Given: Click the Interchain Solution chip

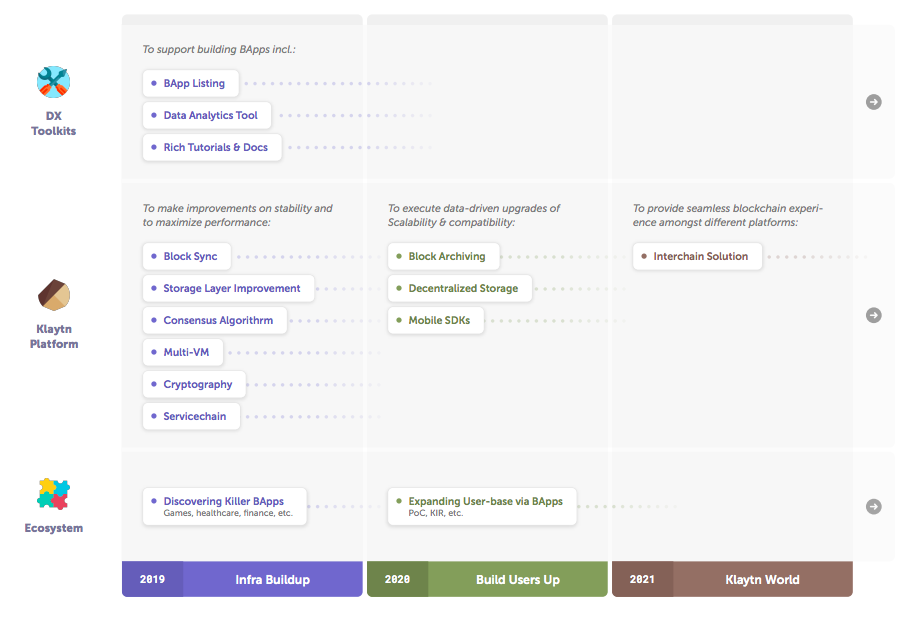Looking at the screenshot, I should click(x=698, y=256).
